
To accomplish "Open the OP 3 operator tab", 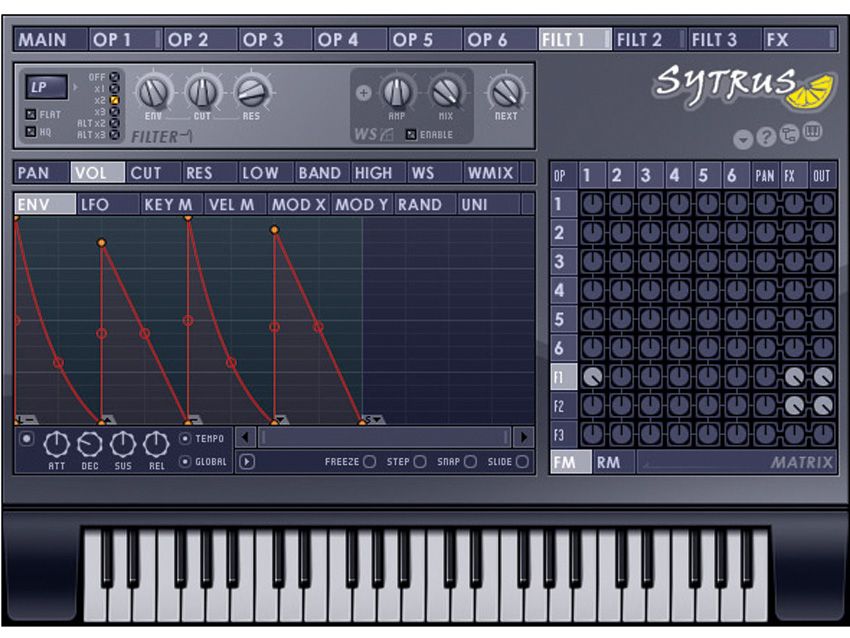I will [x=265, y=41].
